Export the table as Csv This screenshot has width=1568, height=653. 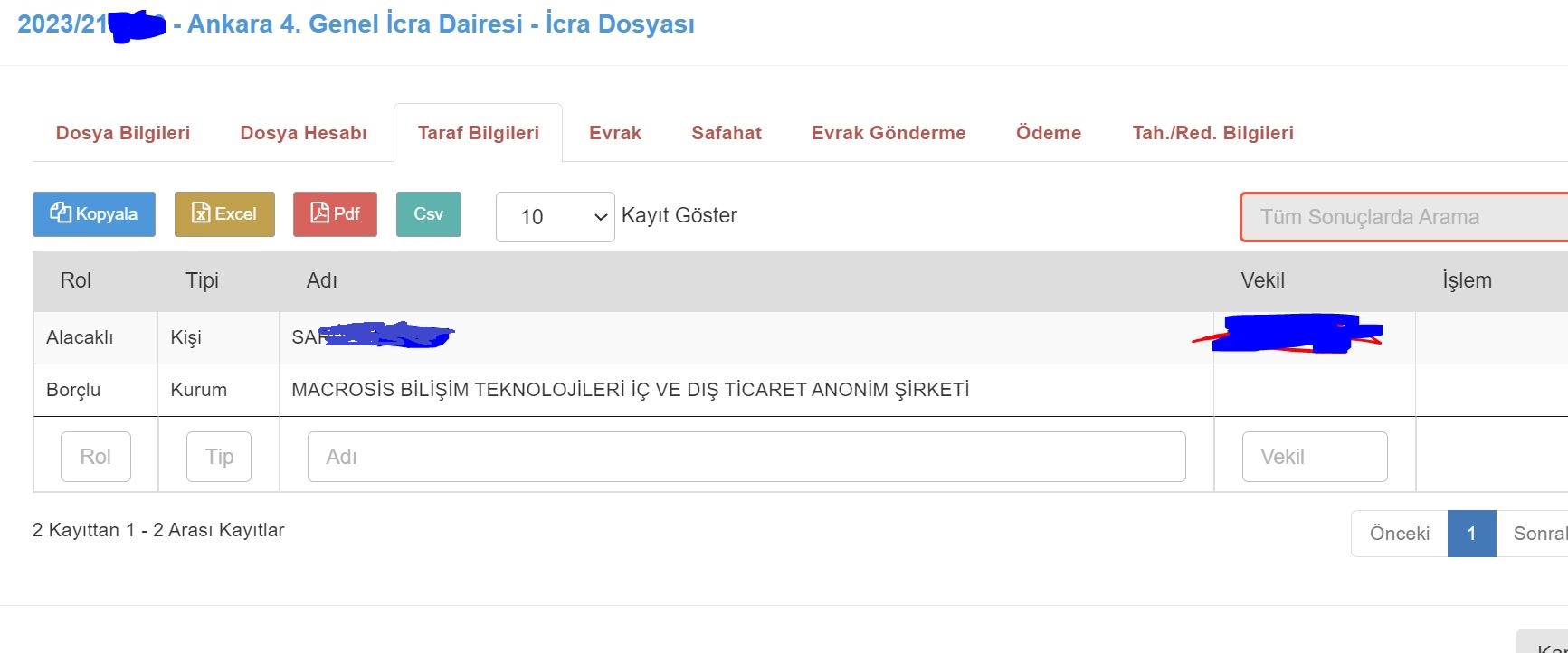428,214
